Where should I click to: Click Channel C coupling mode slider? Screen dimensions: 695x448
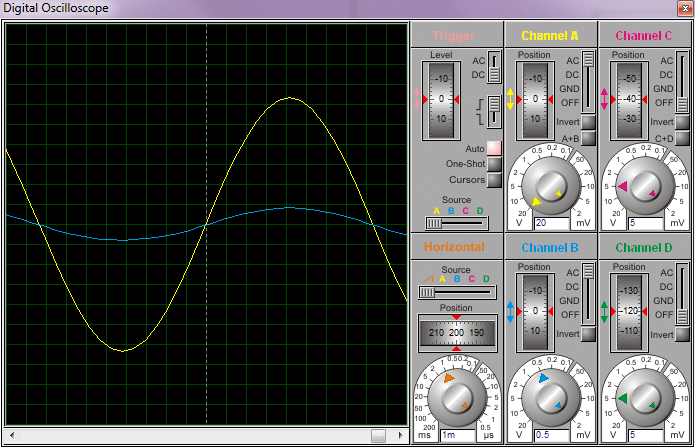[682, 82]
